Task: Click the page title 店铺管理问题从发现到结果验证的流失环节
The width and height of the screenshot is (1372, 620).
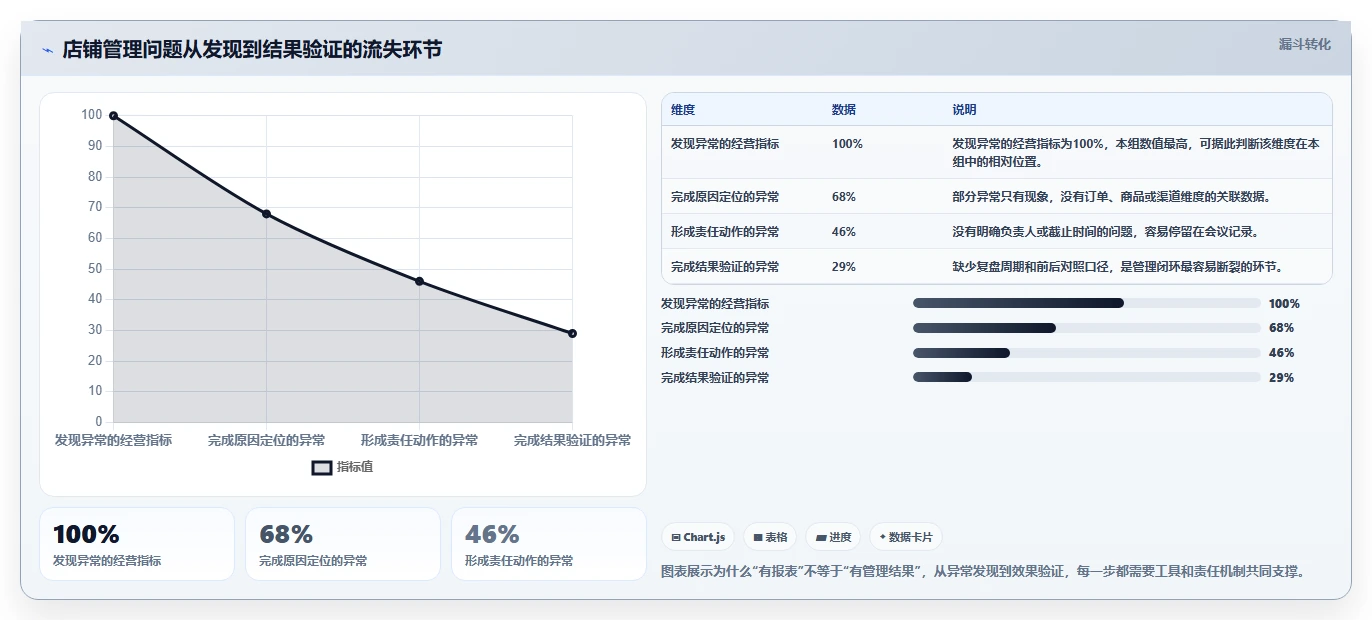Action: 252,50
